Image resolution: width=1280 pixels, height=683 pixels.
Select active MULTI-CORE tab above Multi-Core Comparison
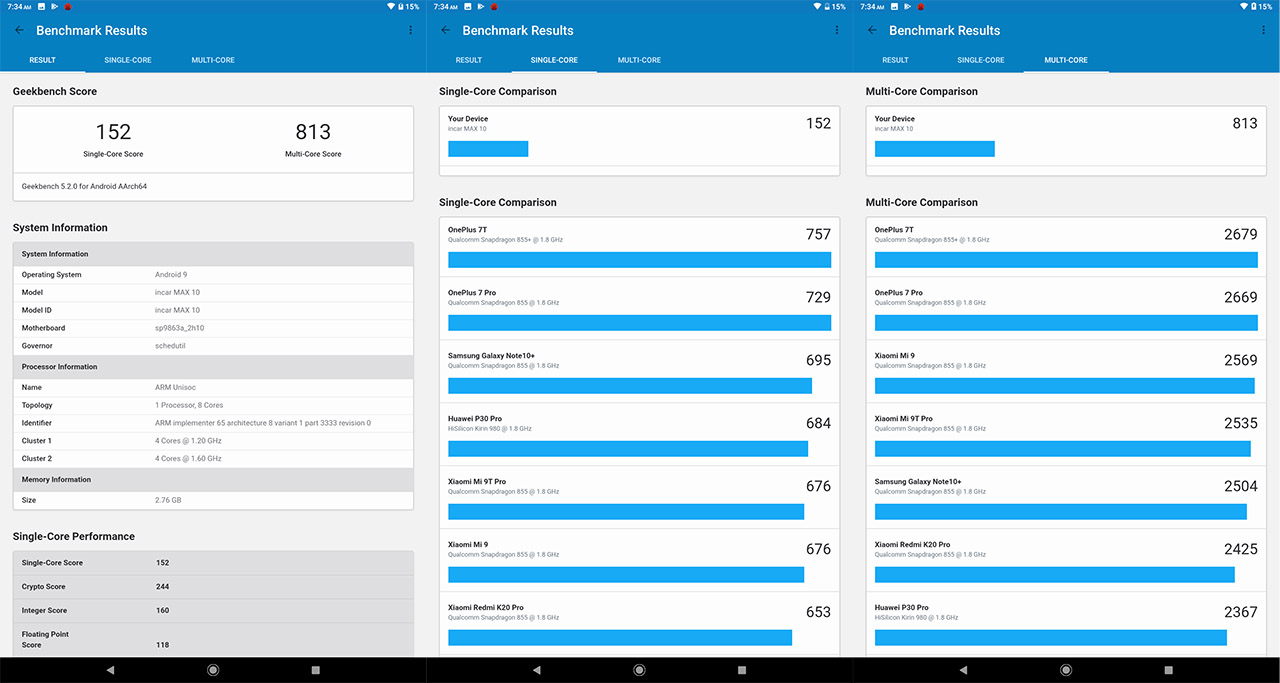[1066, 60]
